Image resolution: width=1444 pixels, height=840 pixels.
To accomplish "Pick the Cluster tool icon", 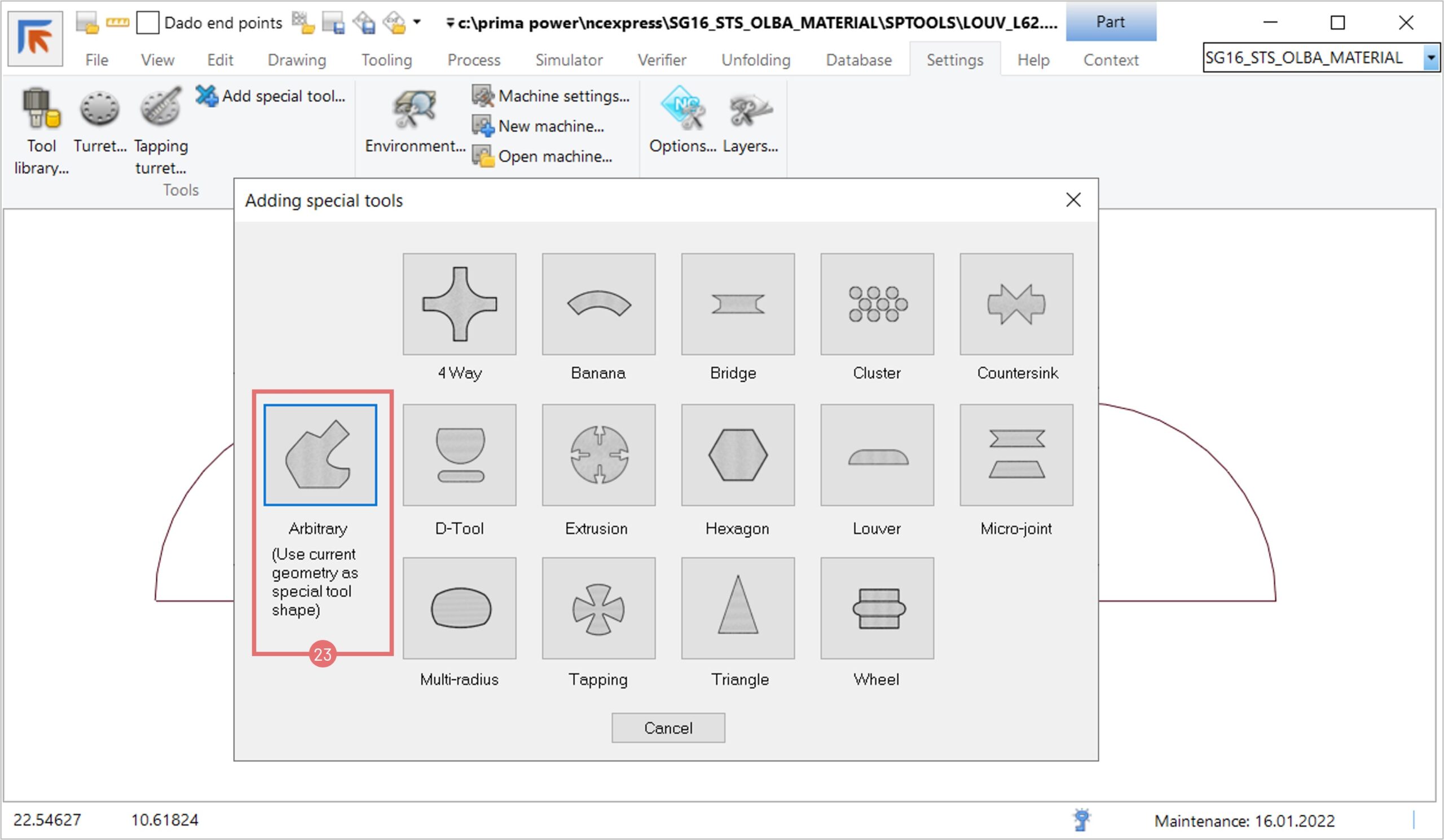I will pos(877,304).
